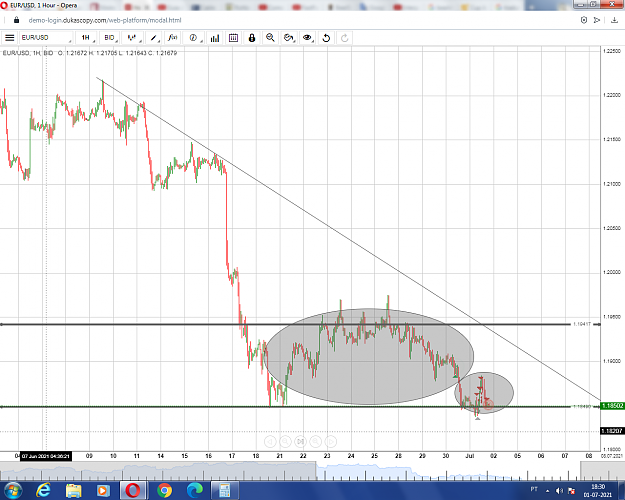Click the taskbar clock 18:30
The image size is (625, 500).
click(598, 487)
